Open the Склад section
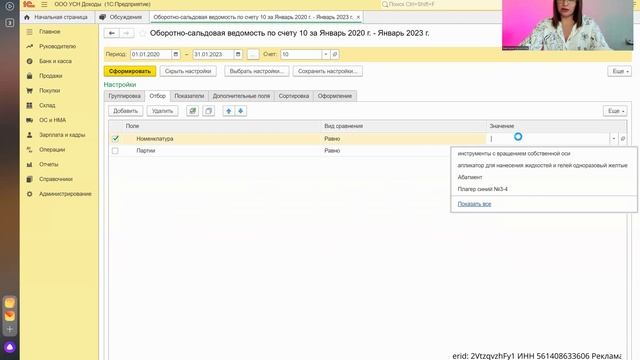This screenshot has height=360, width=640. pyautogui.click(x=47, y=105)
